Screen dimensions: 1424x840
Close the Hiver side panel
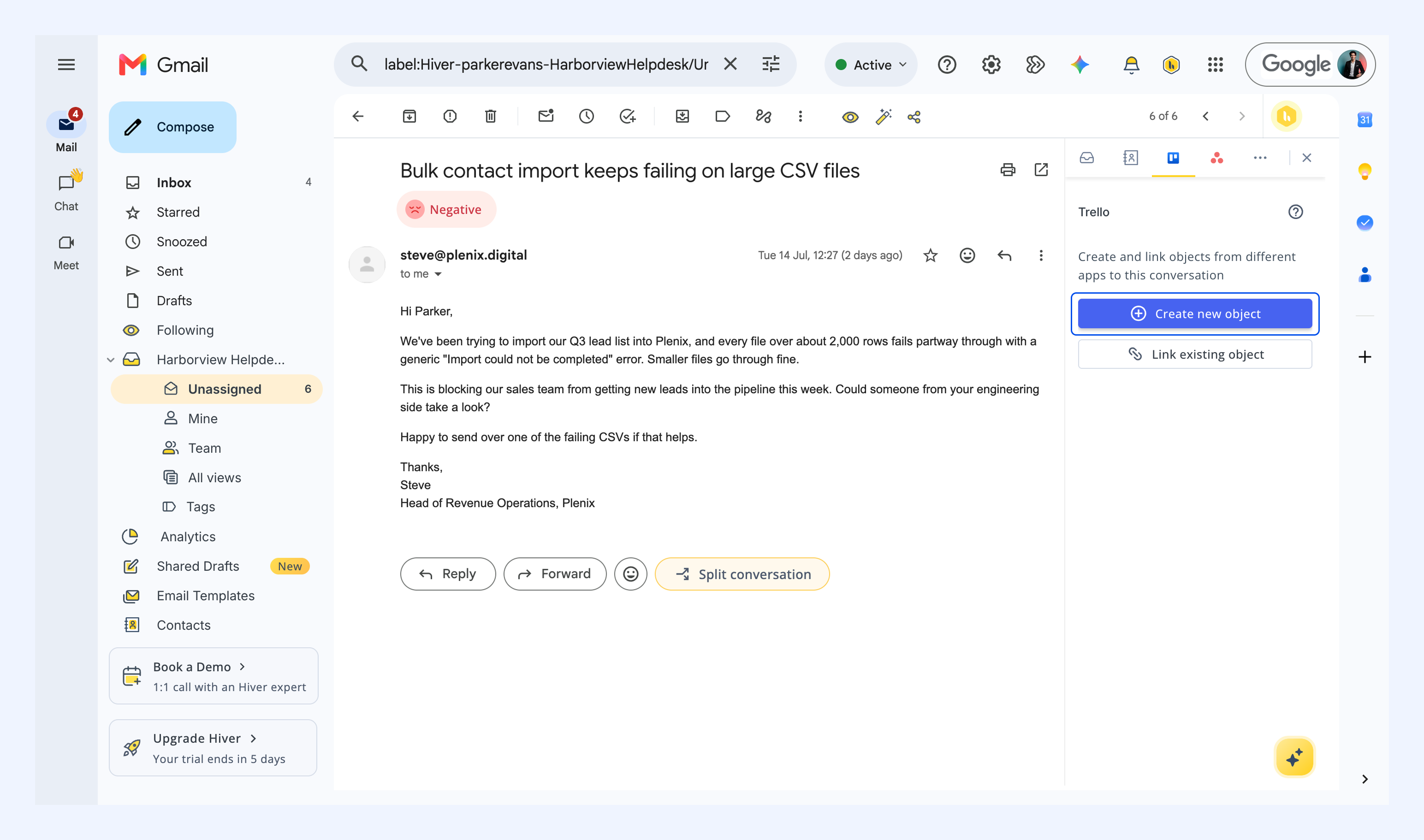(1307, 158)
